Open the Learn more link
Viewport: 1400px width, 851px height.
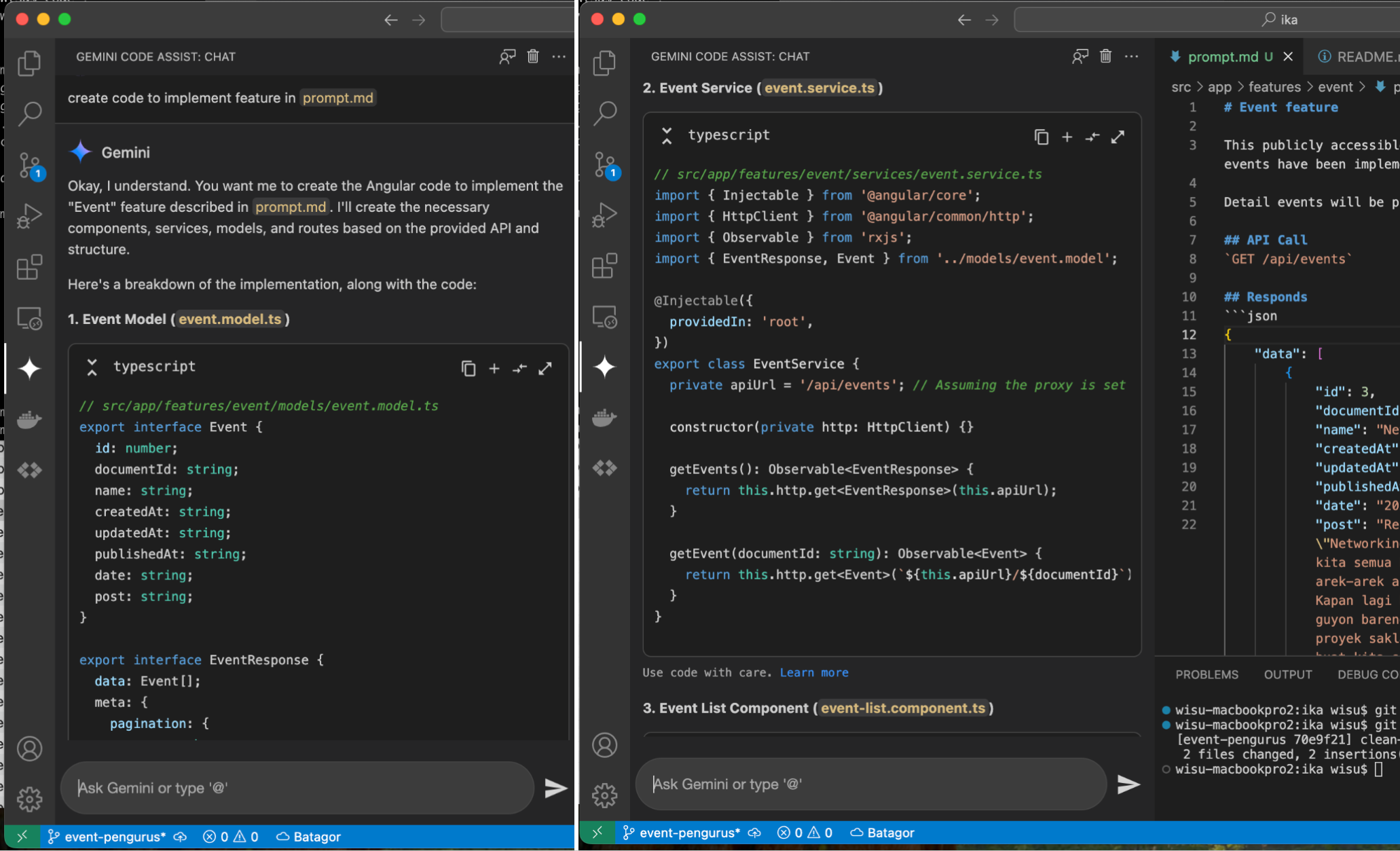click(x=814, y=672)
